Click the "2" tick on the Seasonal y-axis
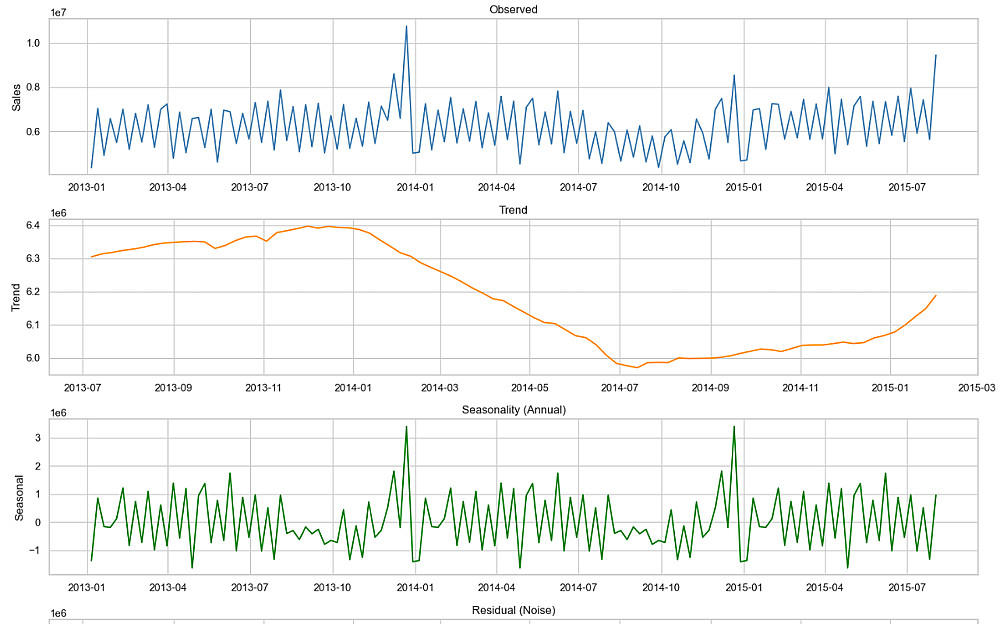Viewport: 1000px width, 624px height. pos(38,466)
